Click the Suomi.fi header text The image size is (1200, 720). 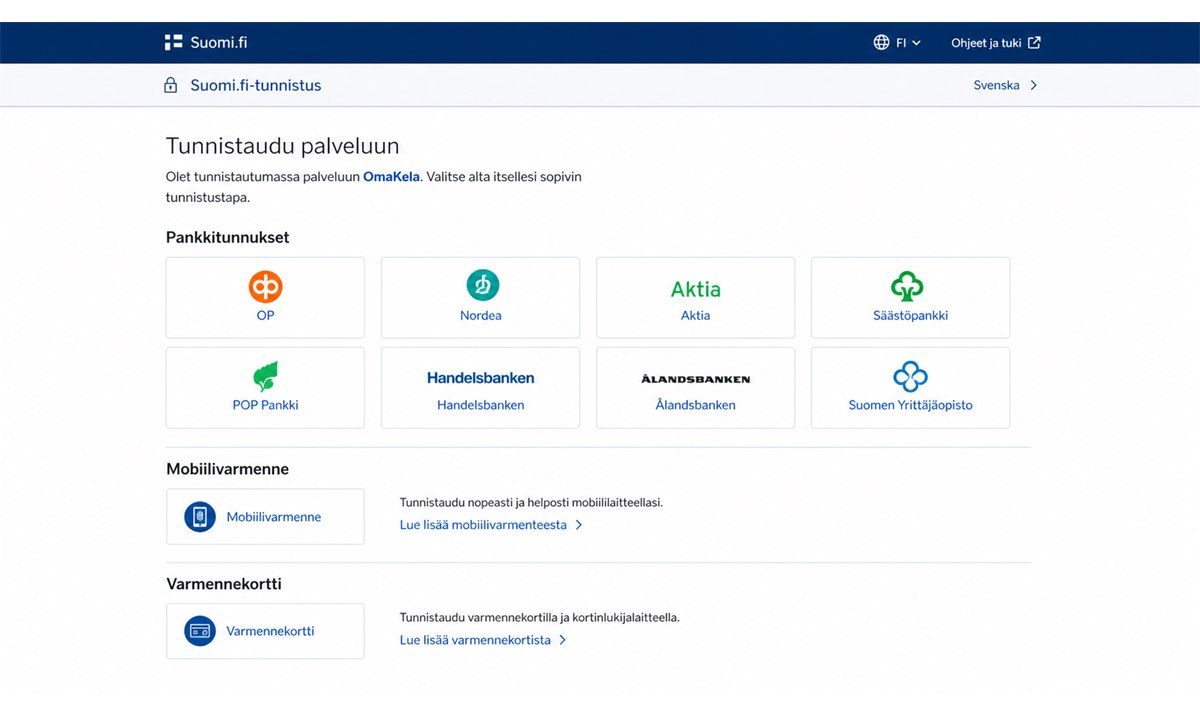pos(219,43)
